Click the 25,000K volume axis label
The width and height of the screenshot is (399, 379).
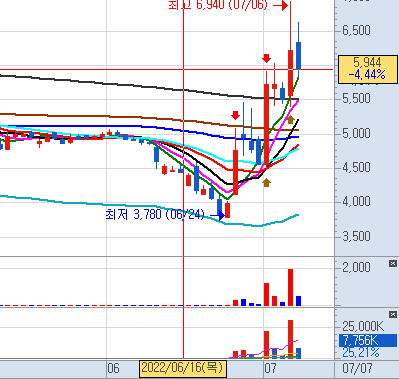click(363, 326)
